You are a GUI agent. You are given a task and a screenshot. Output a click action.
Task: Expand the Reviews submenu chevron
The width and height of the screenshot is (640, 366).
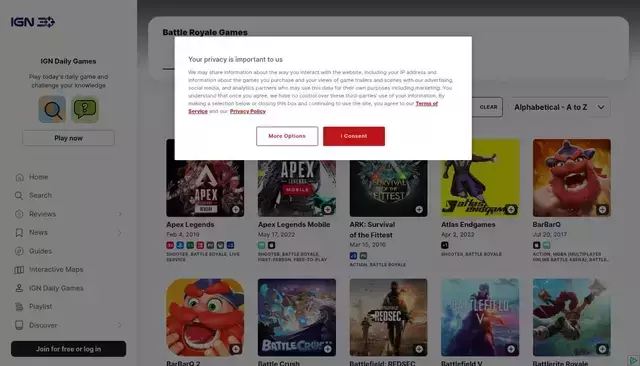click(x=120, y=214)
